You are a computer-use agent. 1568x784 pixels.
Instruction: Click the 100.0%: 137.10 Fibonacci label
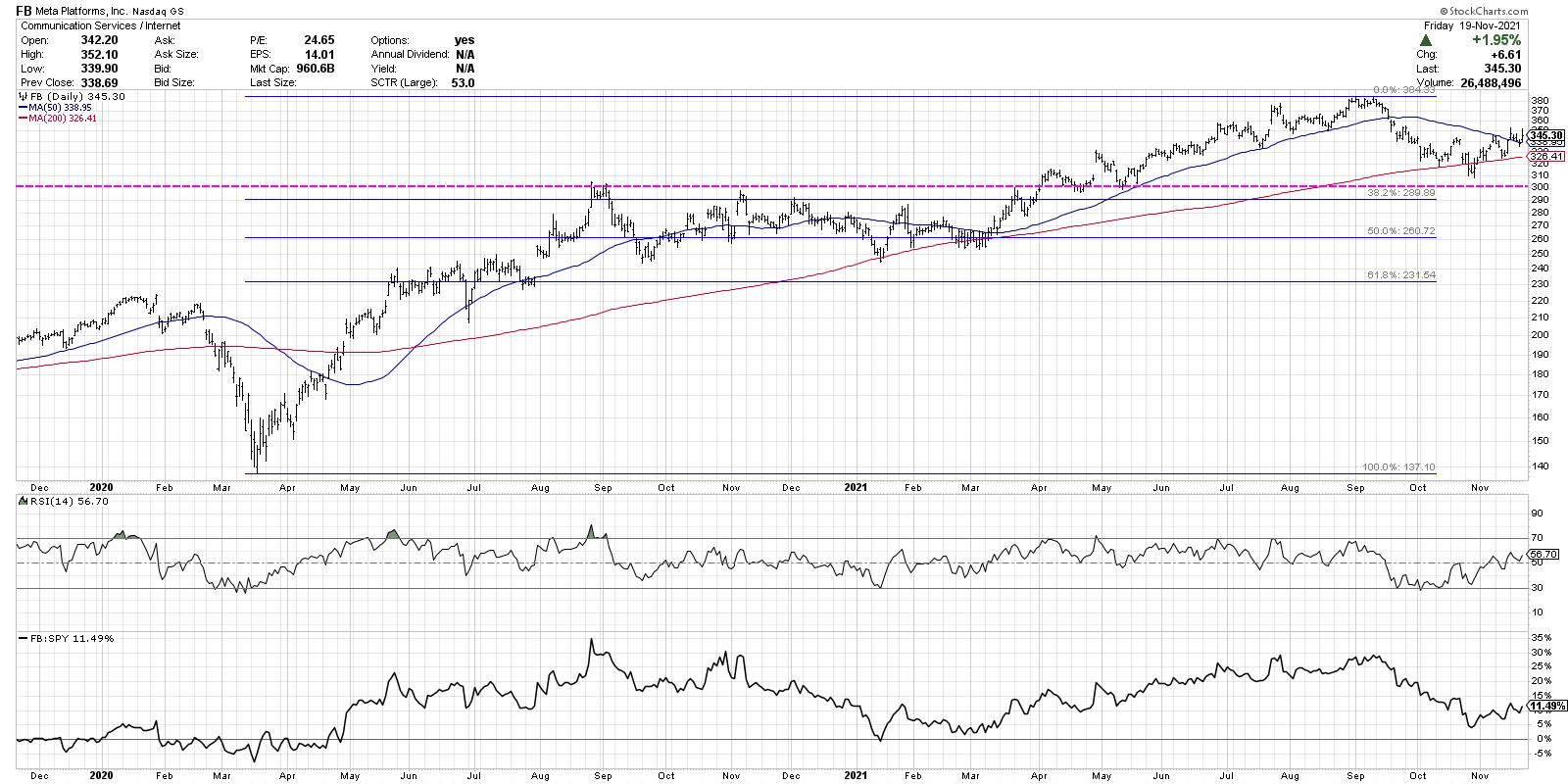[x=1398, y=466]
